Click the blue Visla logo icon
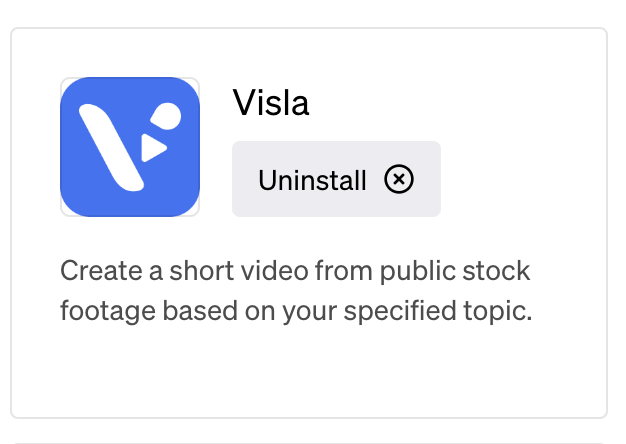Viewport: 626px width, 444px height. point(130,147)
